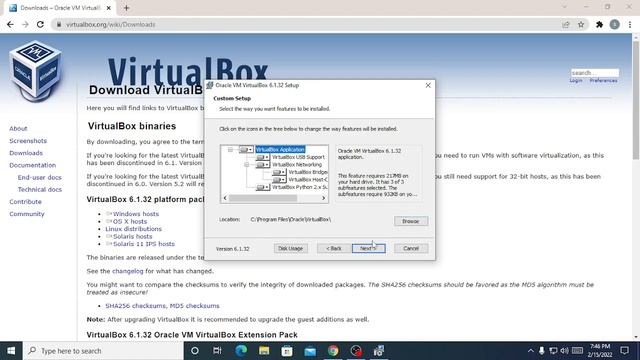Screen dimensions: 640x360
Task: Open VirtualBox USB Support feature dropdown
Action: point(262,157)
